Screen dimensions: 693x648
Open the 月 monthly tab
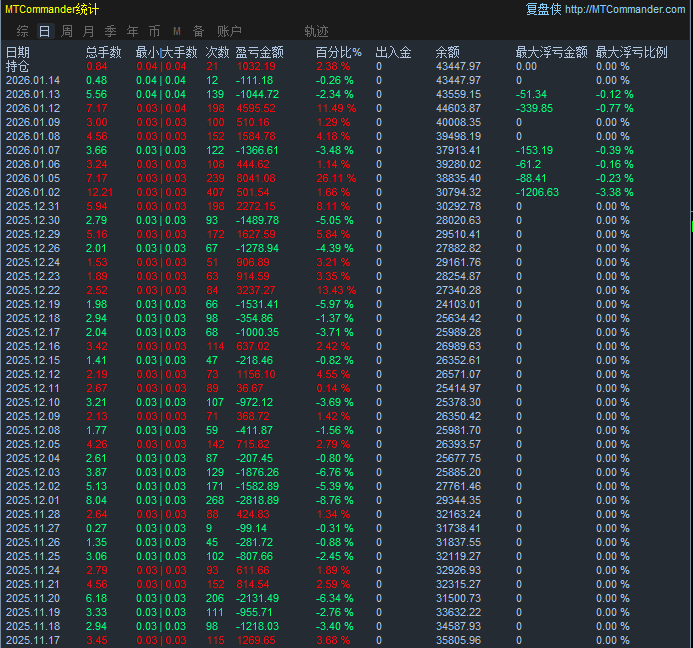coord(88,31)
